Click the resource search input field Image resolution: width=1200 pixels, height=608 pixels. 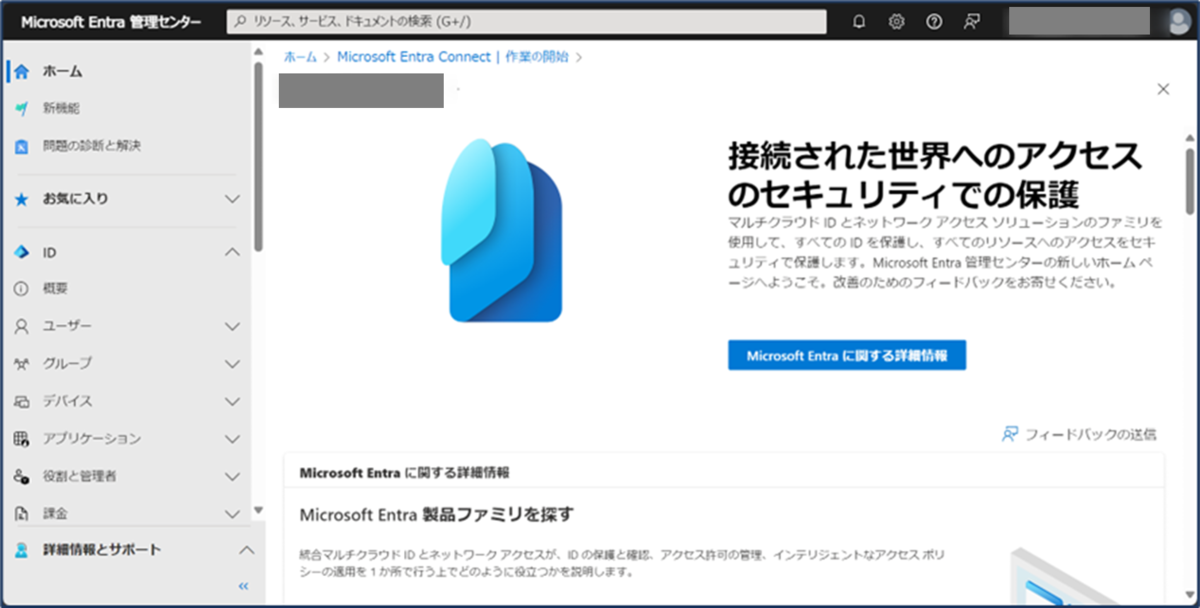(527, 22)
